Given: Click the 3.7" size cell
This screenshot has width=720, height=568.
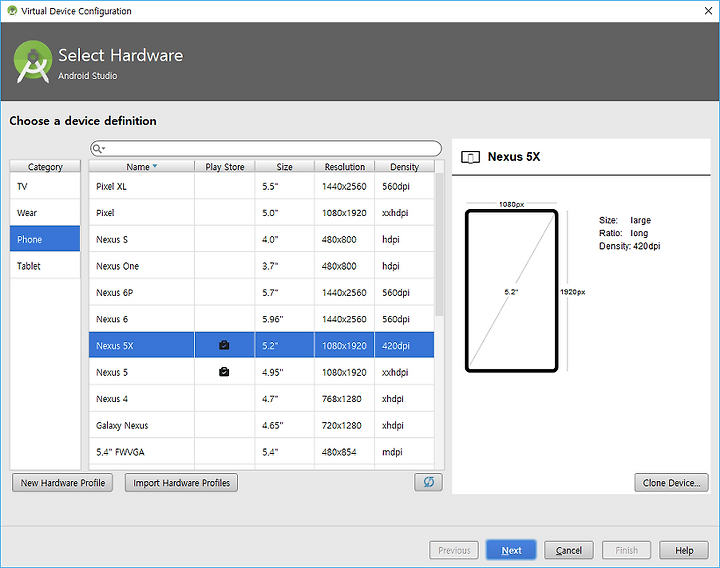Looking at the screenshot, I should [285, 266].
